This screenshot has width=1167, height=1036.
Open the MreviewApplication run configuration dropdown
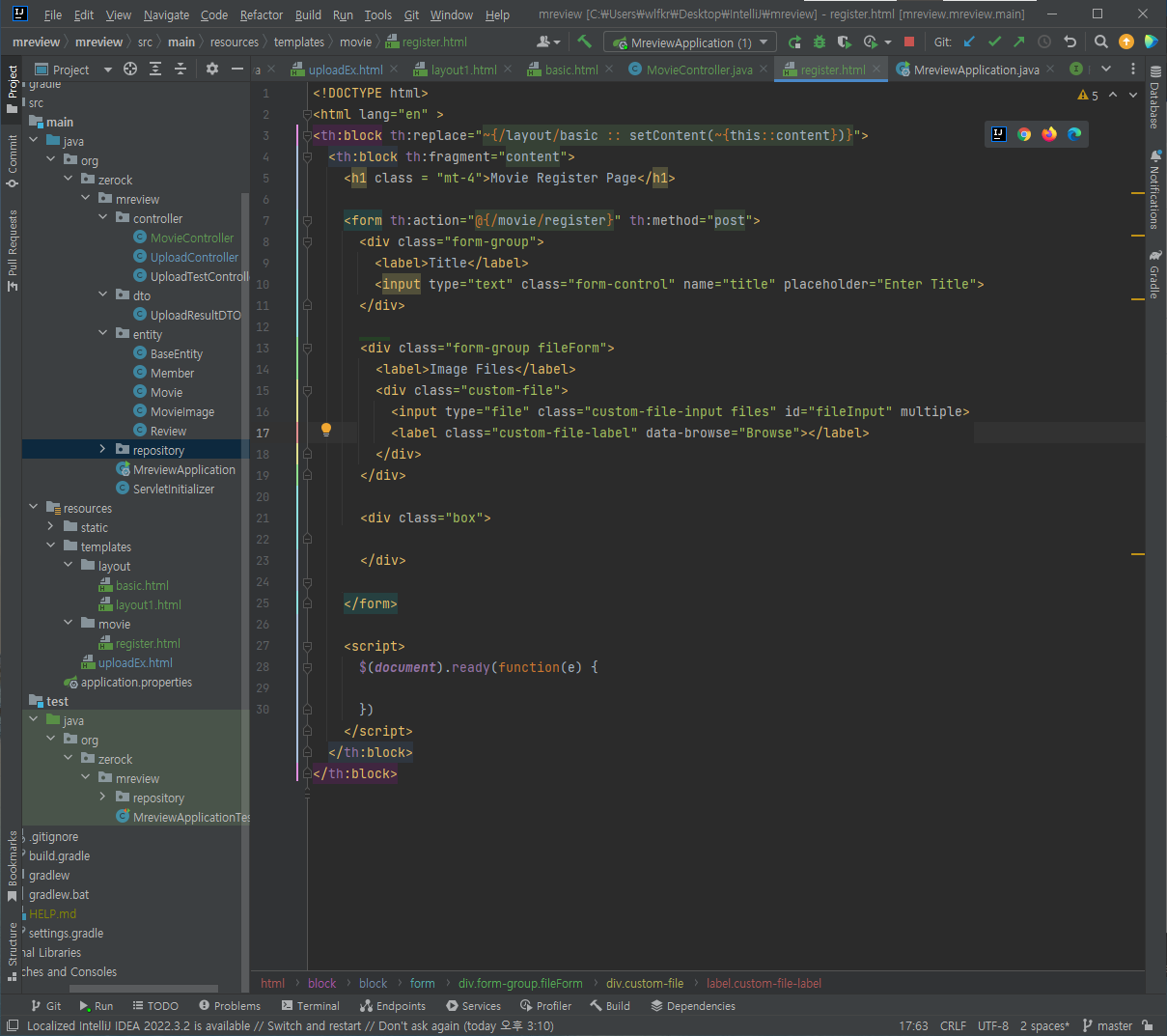tap(690, 42)
